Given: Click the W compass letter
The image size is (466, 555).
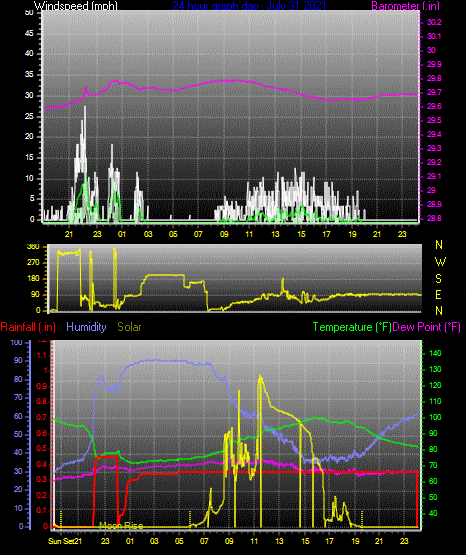Looking at the screenshot, I should pyautogui.click(x=440, y=262).
